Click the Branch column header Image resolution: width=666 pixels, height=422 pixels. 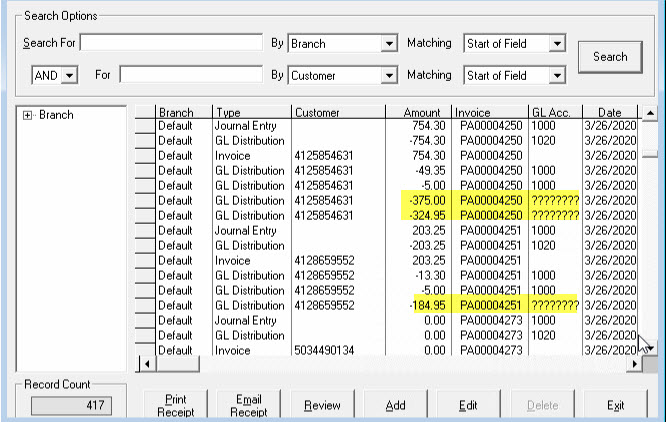click(x=183, y=113)
